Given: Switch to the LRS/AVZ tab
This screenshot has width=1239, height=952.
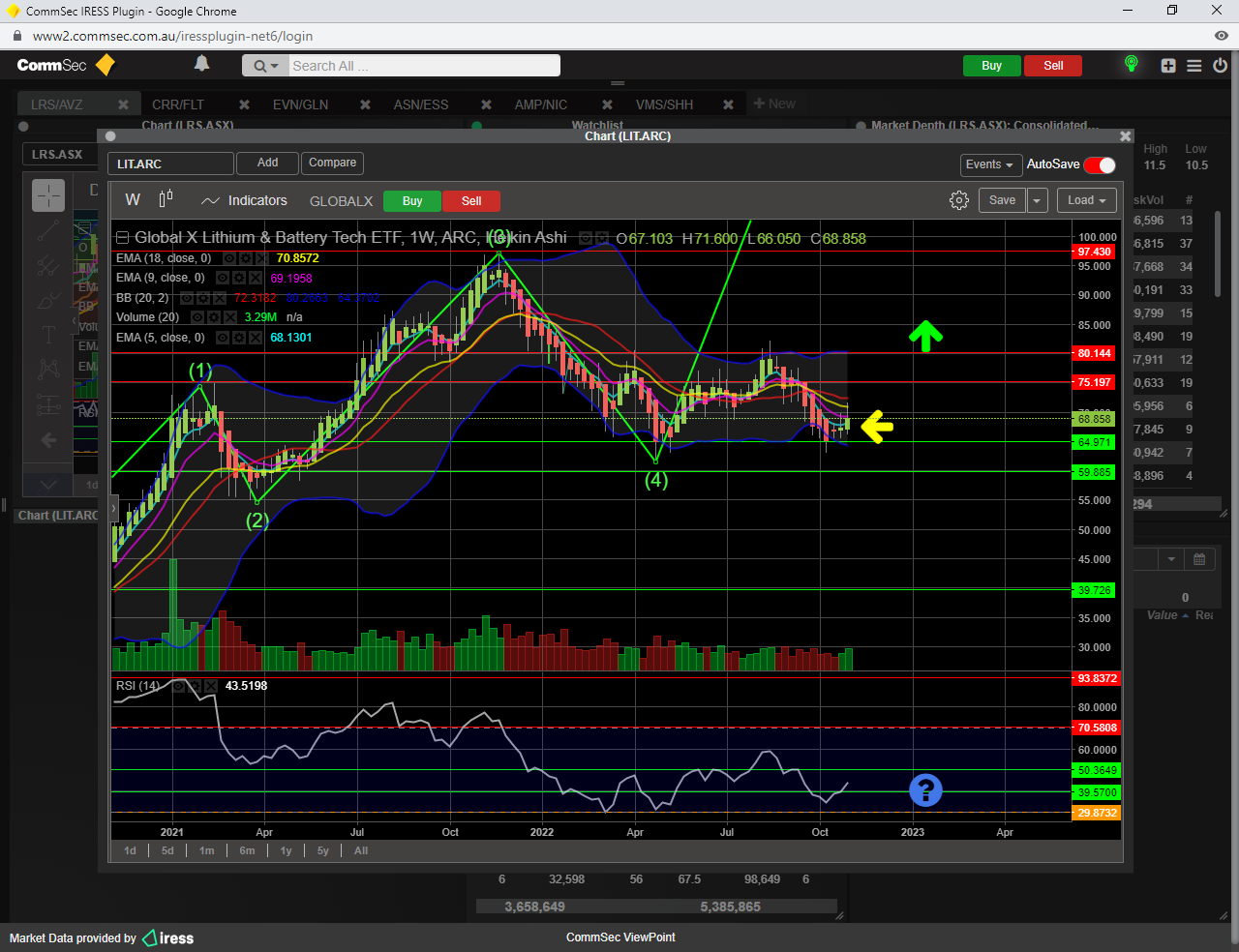Looking at the screenshot, I should click(57, 104).
